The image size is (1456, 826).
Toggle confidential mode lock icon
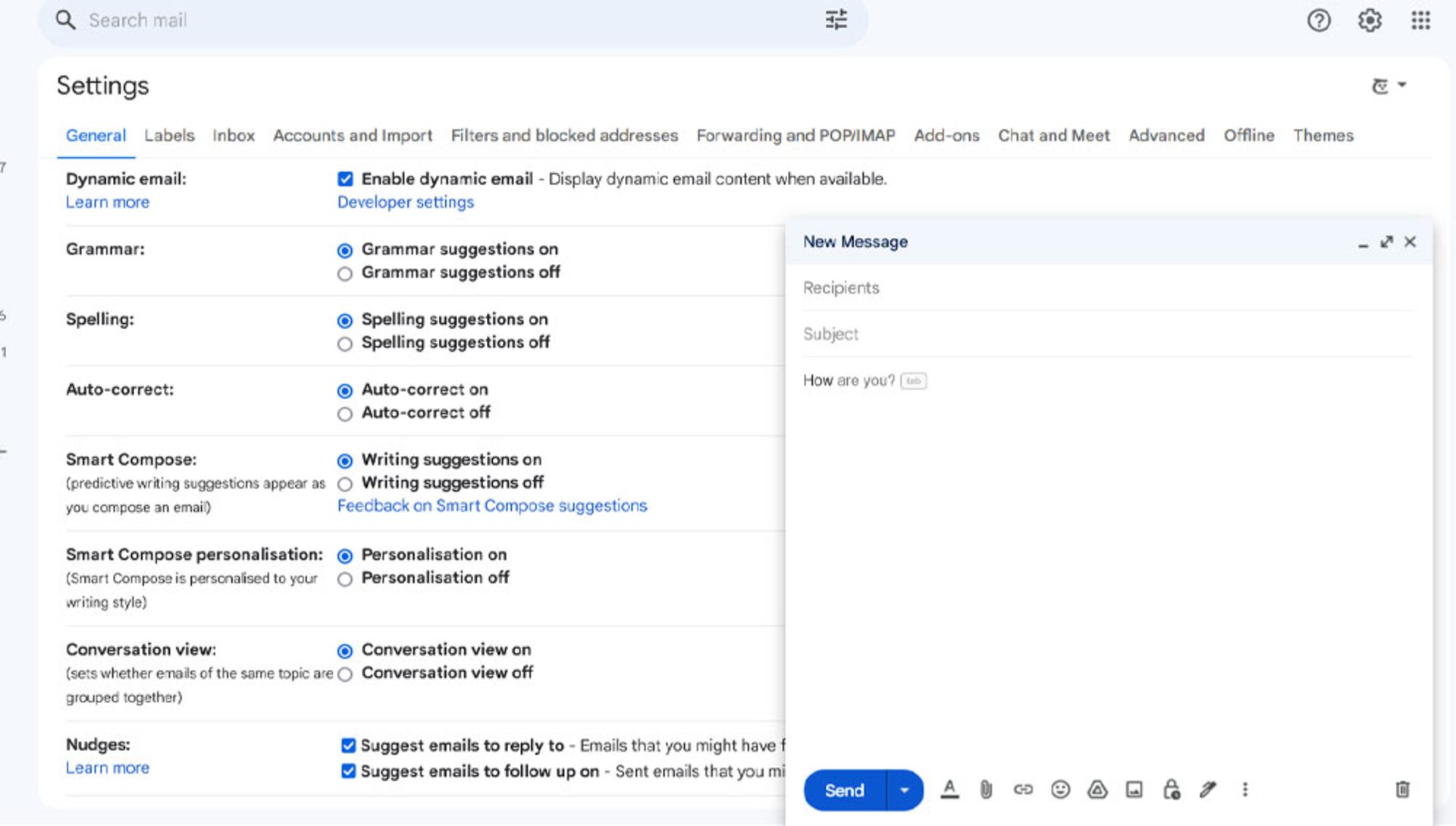tap(1172, 790)
